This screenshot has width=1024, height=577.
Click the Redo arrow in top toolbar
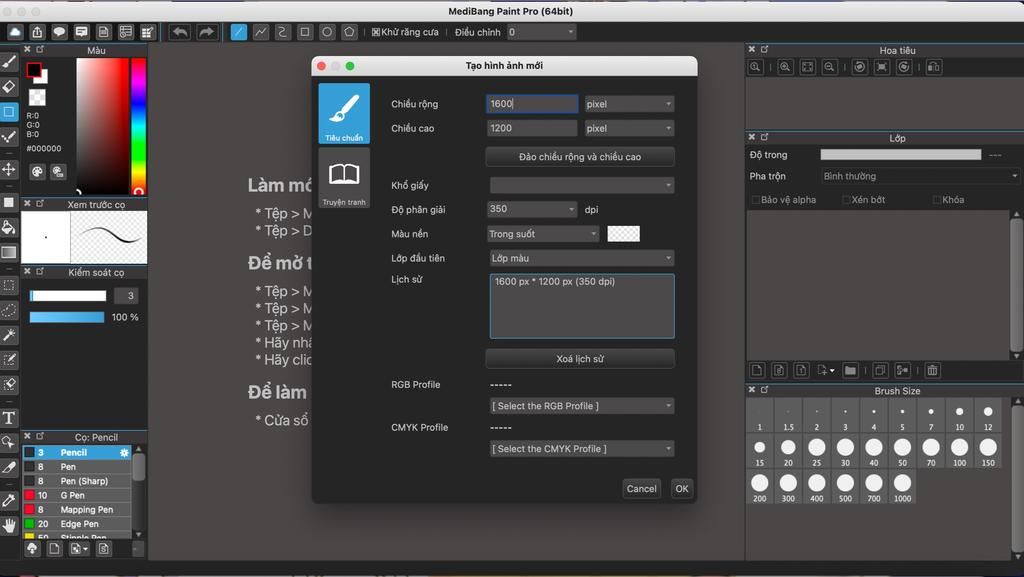(x=206, y=32)
